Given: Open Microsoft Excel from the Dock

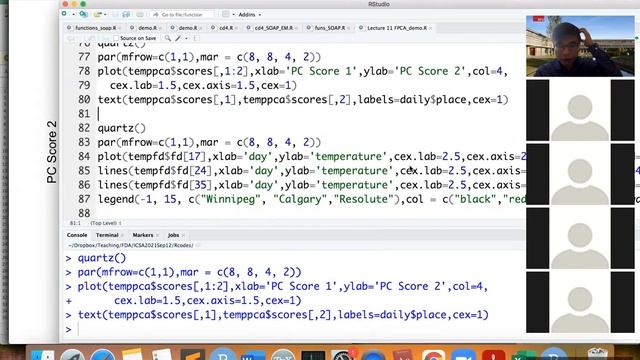Looking at the screenshot, I should pos(524,355).
